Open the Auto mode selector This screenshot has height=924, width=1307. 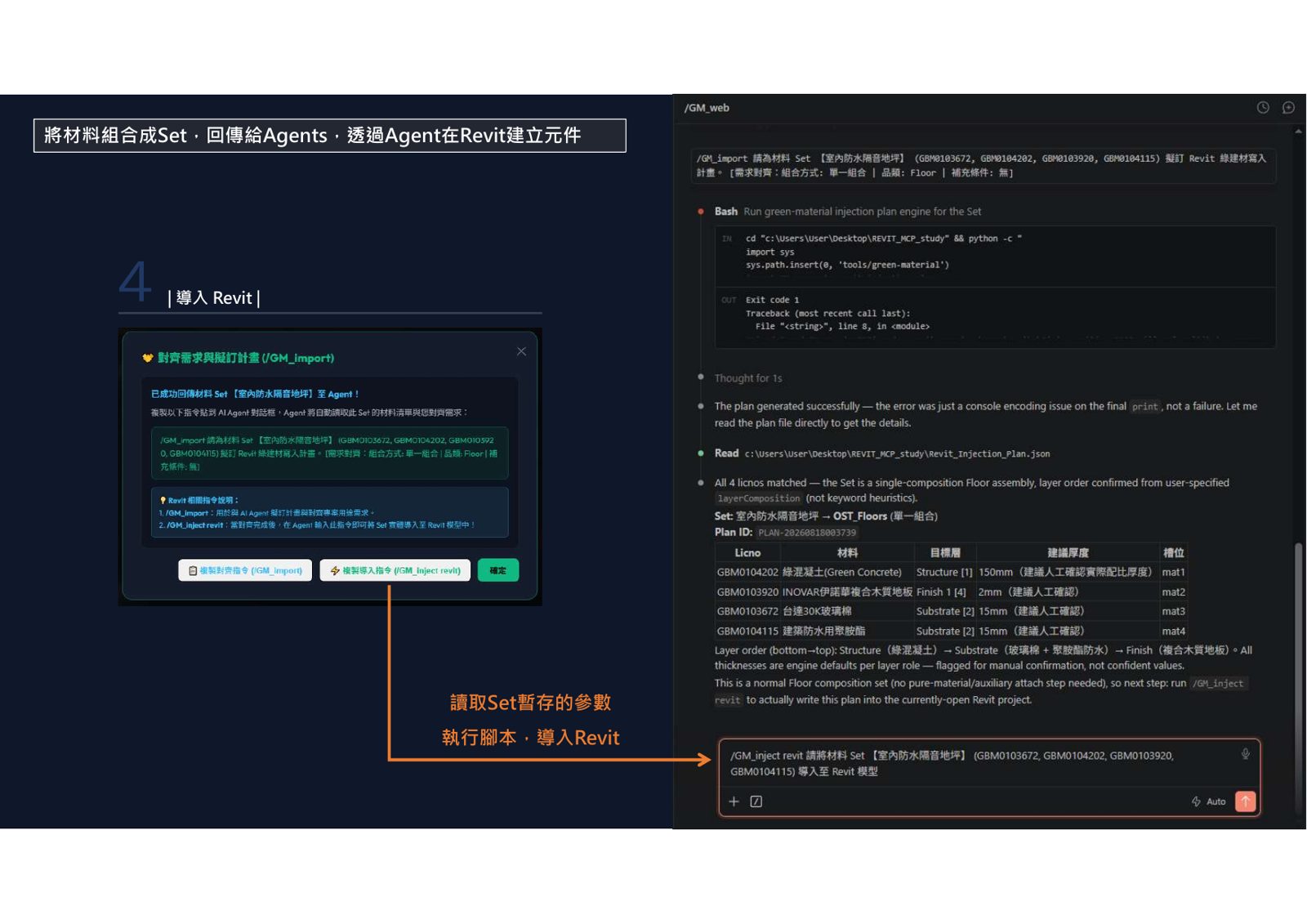click(1209, 801)
